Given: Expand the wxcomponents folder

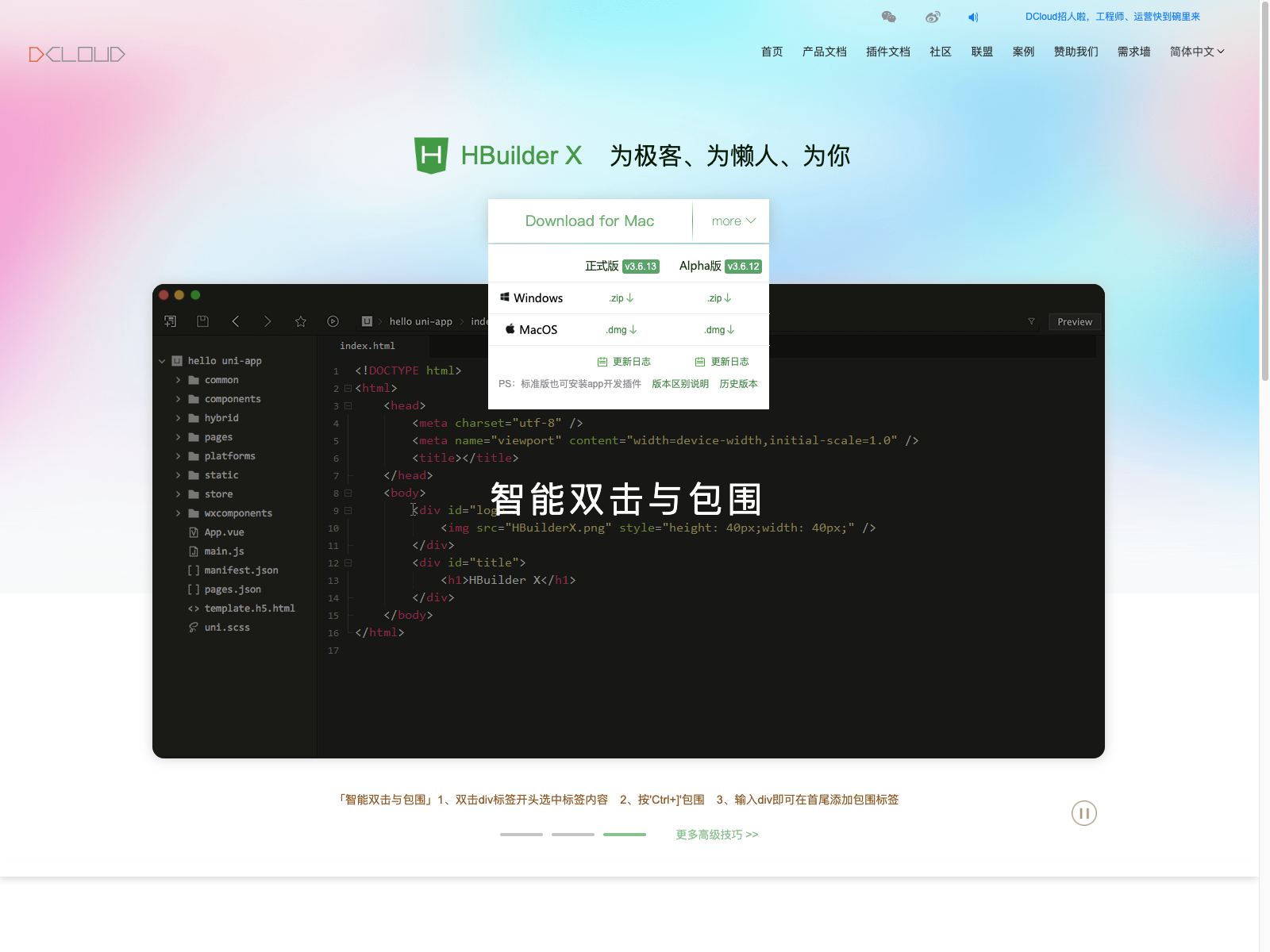Looking at the screenshot, I should (x=178, y=513).
